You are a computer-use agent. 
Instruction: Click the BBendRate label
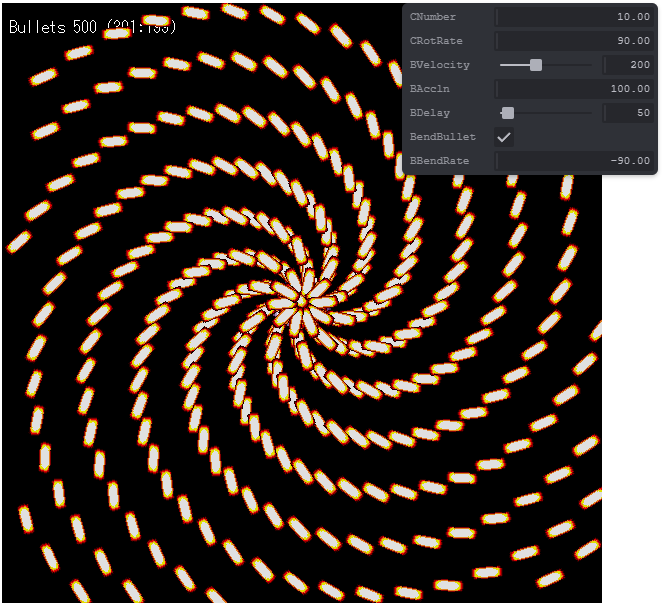tap(439, 161)
